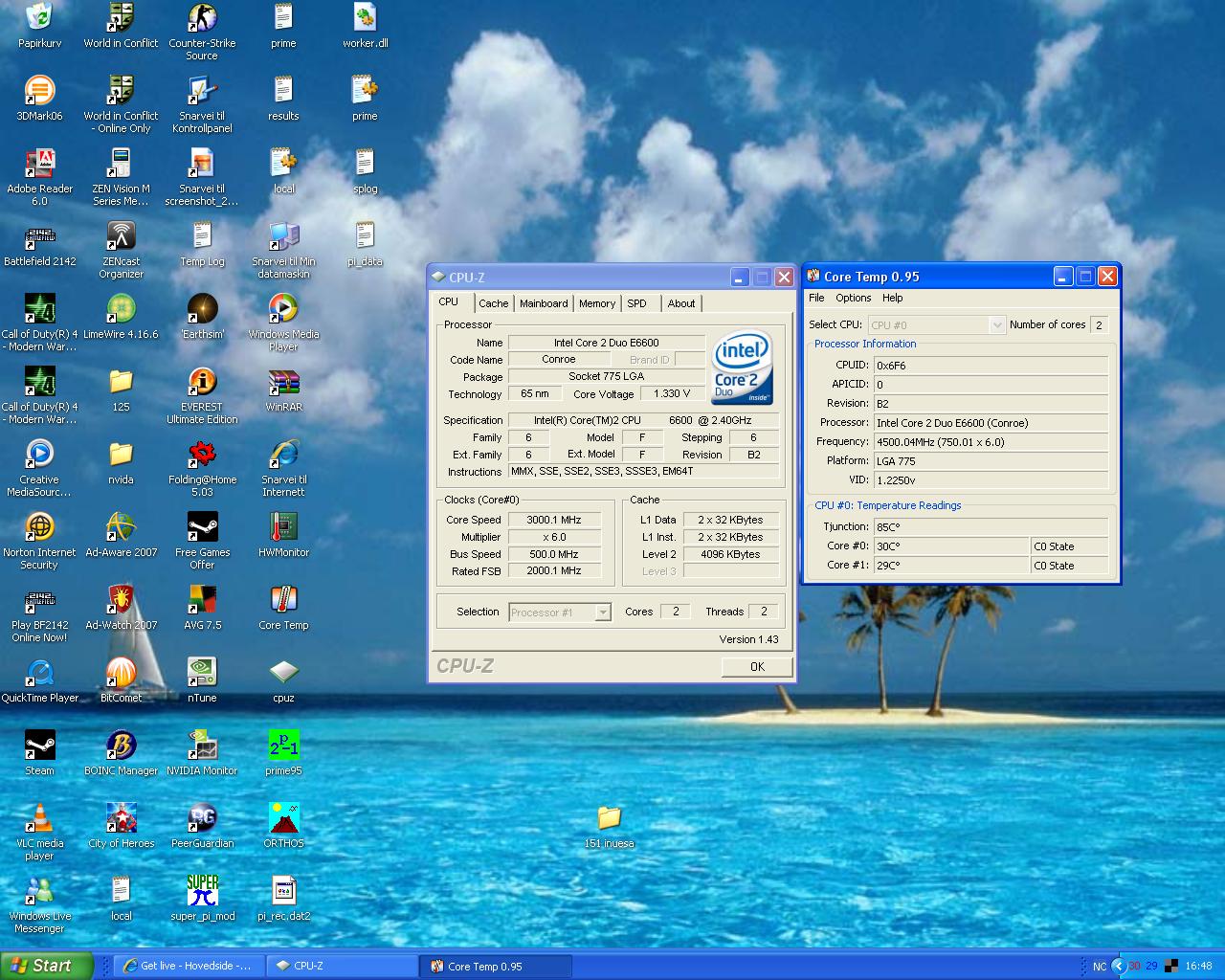The width and height of the screenshot is (1225, 980).
Task: Open the Windows Media Player shortcut
Action: tap(283, 308)
